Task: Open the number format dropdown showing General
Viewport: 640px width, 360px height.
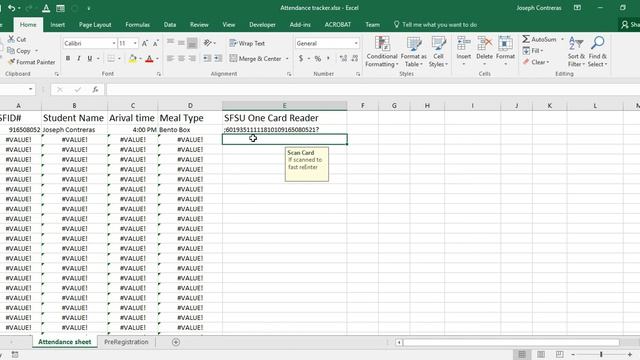Action: coord(356,43)
